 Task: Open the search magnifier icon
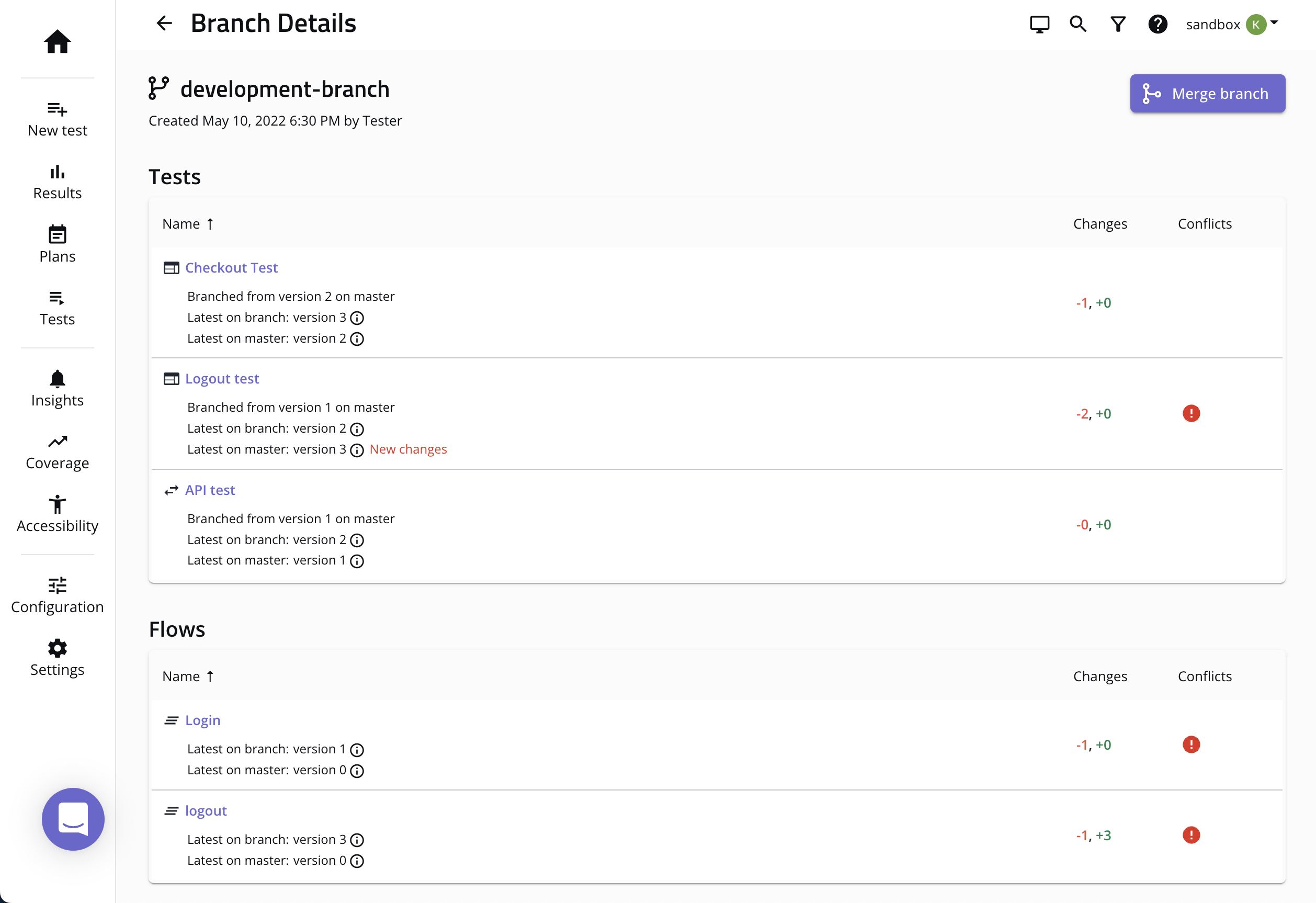pyautogui.click(x=1077, y=24)
